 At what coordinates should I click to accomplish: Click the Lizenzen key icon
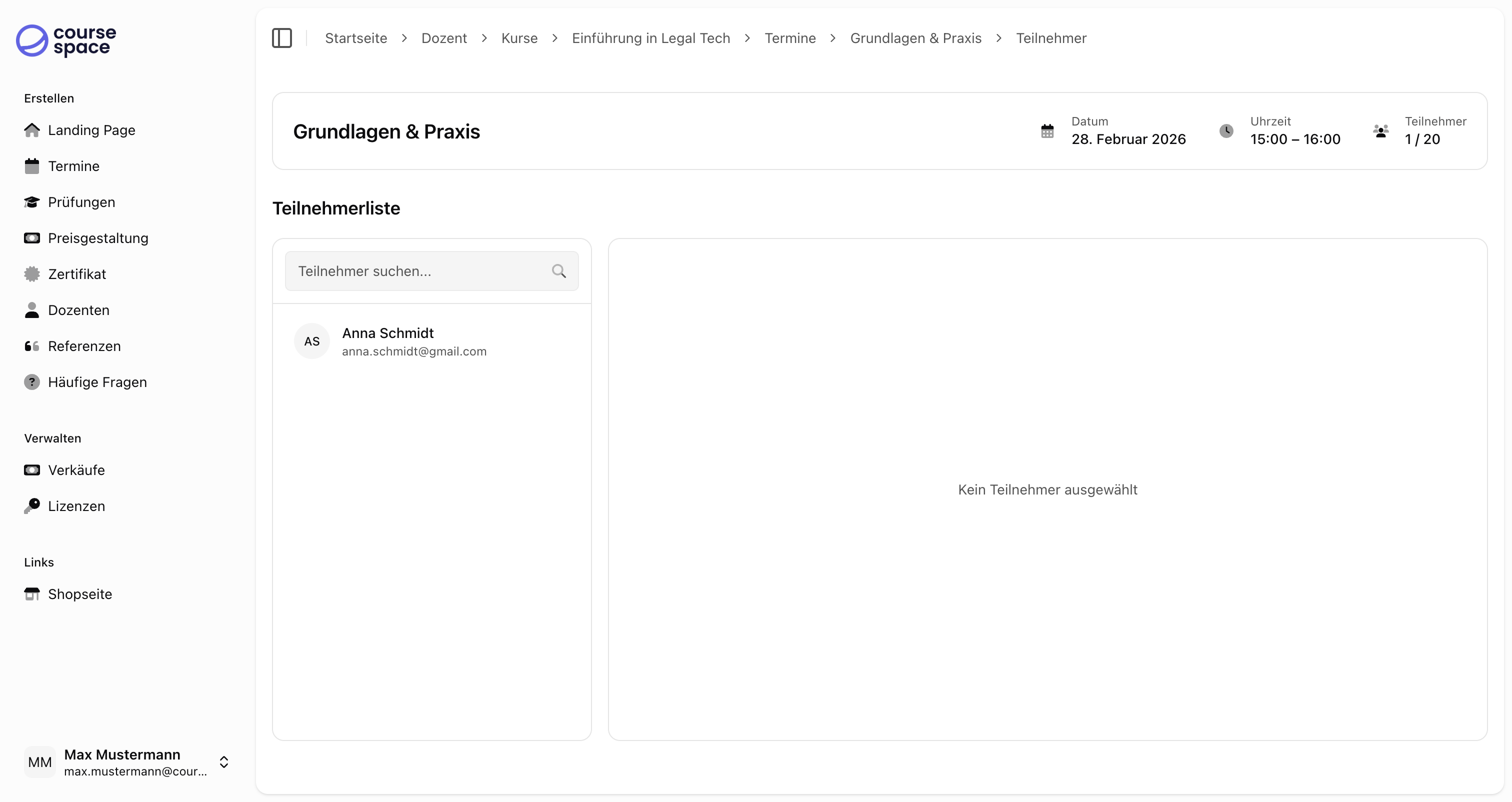(31, 506)
